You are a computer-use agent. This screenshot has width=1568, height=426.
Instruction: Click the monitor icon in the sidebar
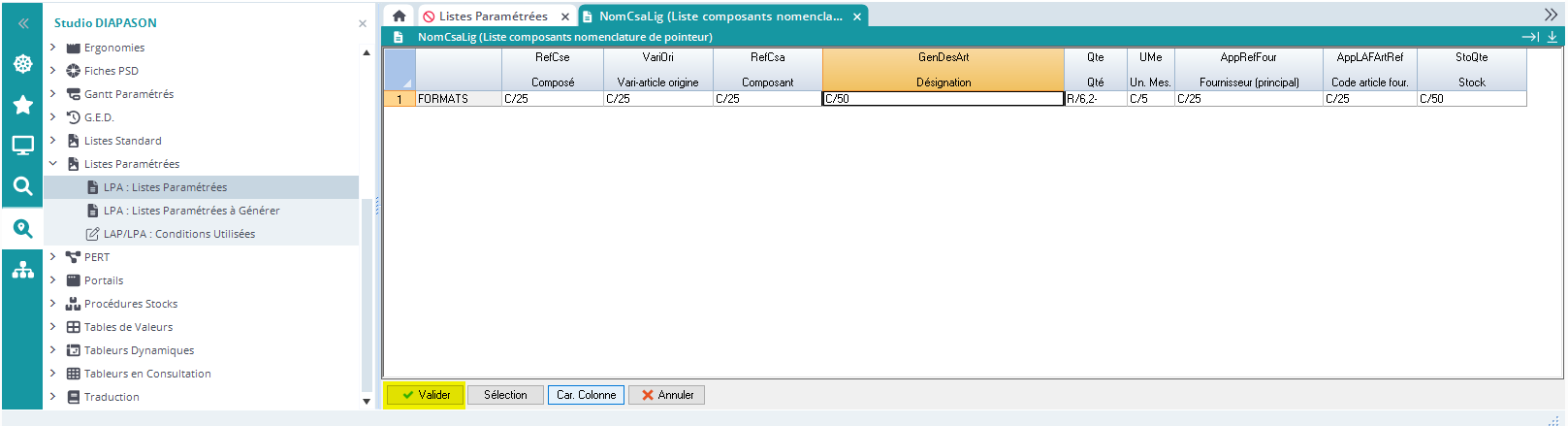pos(23,146)
